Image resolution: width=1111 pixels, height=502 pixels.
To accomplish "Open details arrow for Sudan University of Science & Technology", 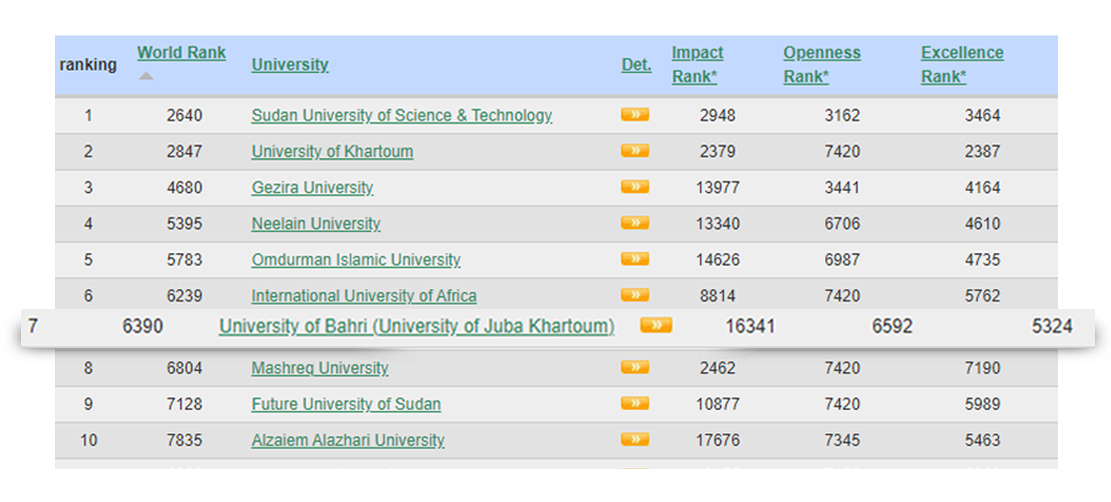I will pyautogui.click(x=635, y=114).
